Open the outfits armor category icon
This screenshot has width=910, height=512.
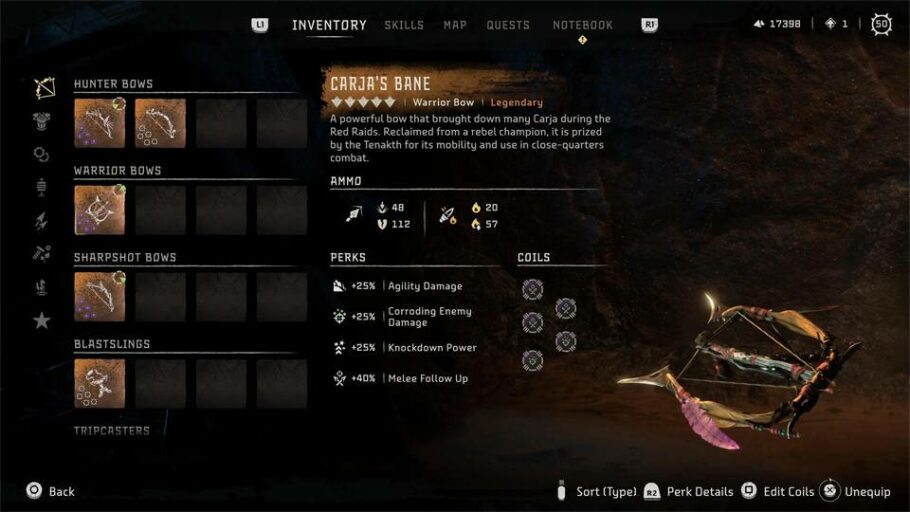click(41, 121)
